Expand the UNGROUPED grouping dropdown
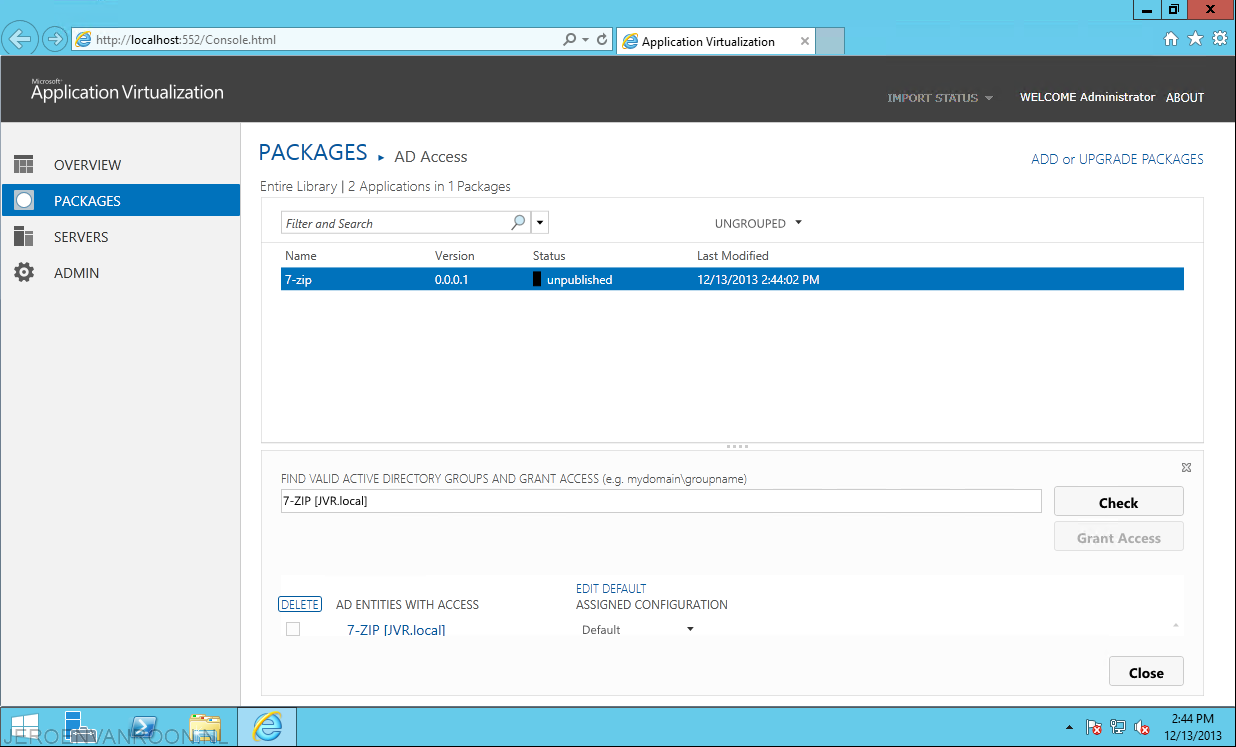 click(758, 223)
